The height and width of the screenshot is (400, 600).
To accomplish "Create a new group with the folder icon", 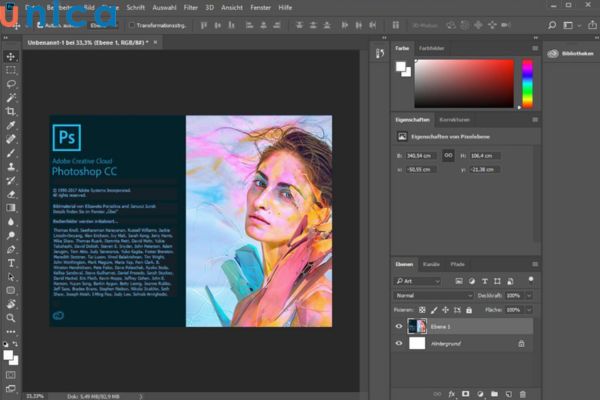I will pos(494,394).
